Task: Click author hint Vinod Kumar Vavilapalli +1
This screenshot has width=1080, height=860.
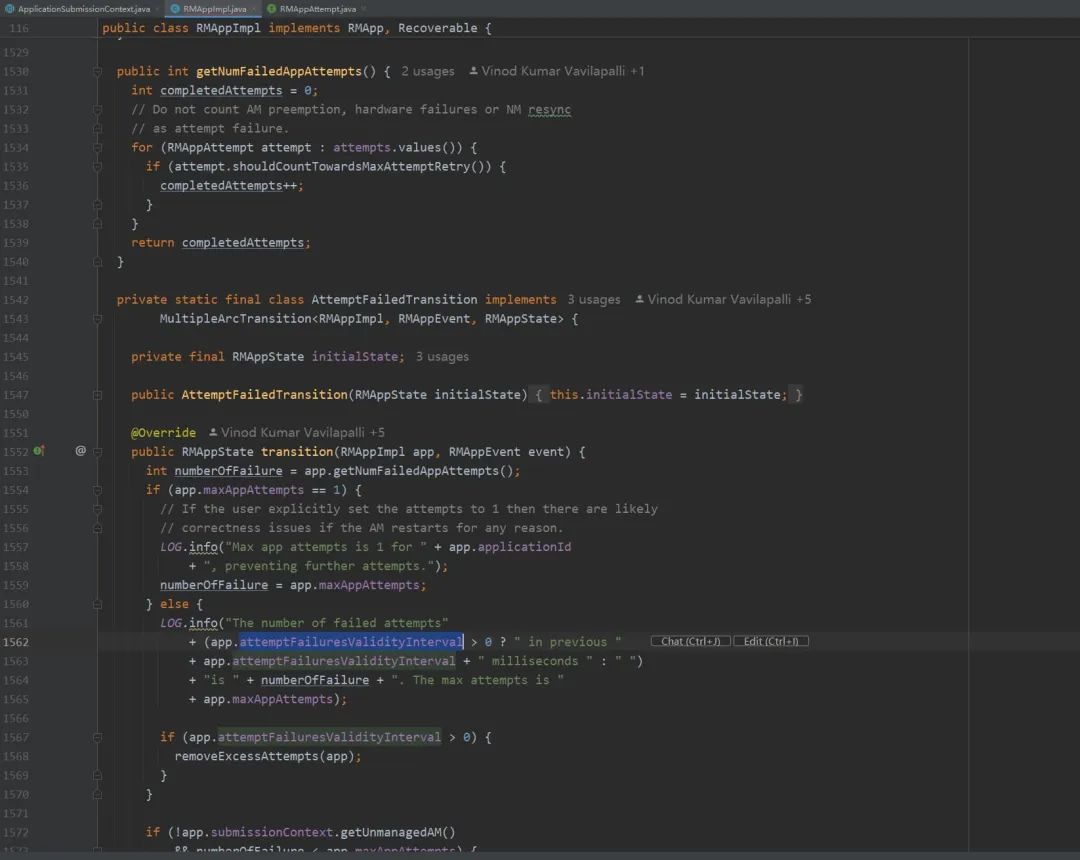Action: pos(563,71)
